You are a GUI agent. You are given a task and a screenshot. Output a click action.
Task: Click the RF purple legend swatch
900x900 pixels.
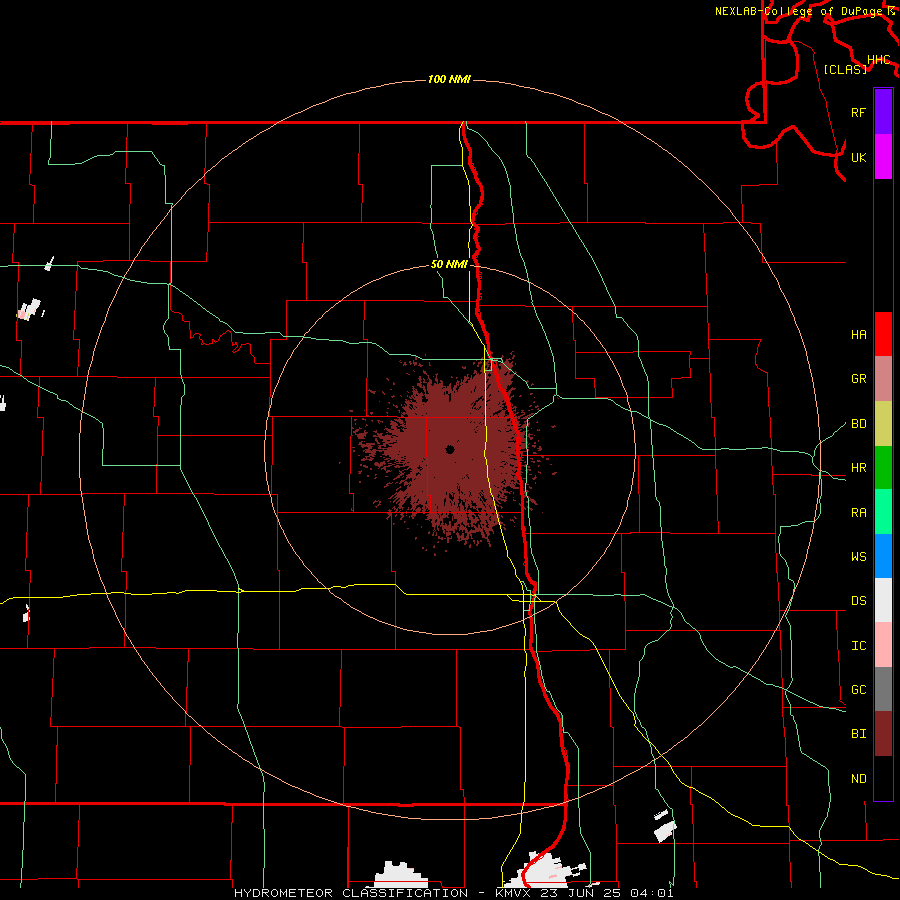883,112
